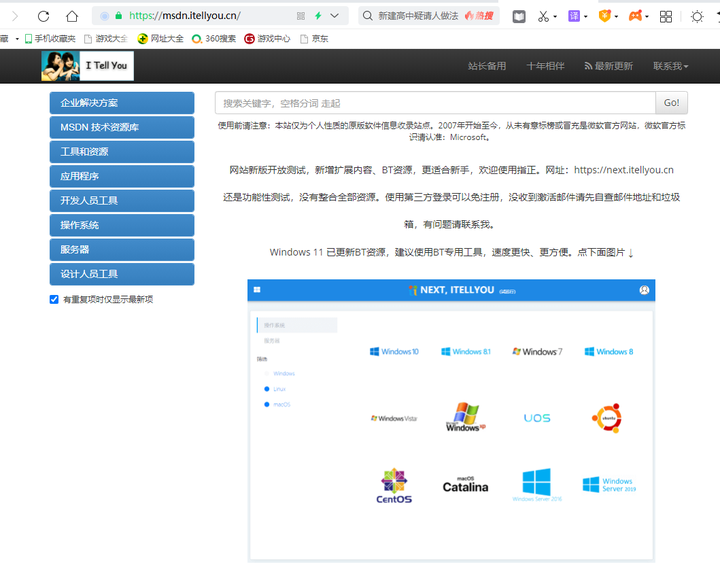This screenshot has height=575, width=720.
Task: Expand the address bar history dropdown
Action: pyautogui.click(x=335, y=16)
